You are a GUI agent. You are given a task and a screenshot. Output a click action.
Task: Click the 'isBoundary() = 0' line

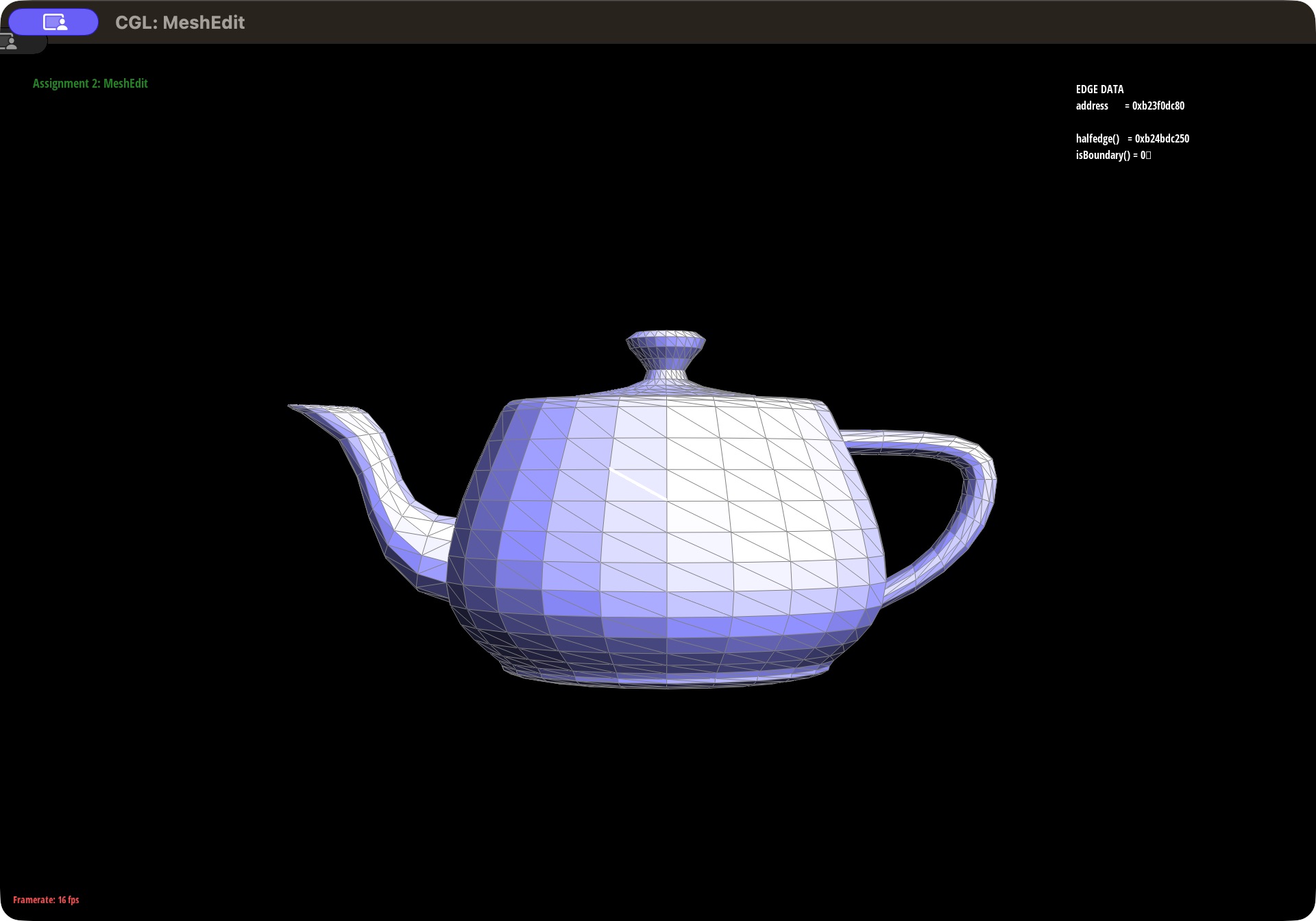click(x=1113, y=155)
